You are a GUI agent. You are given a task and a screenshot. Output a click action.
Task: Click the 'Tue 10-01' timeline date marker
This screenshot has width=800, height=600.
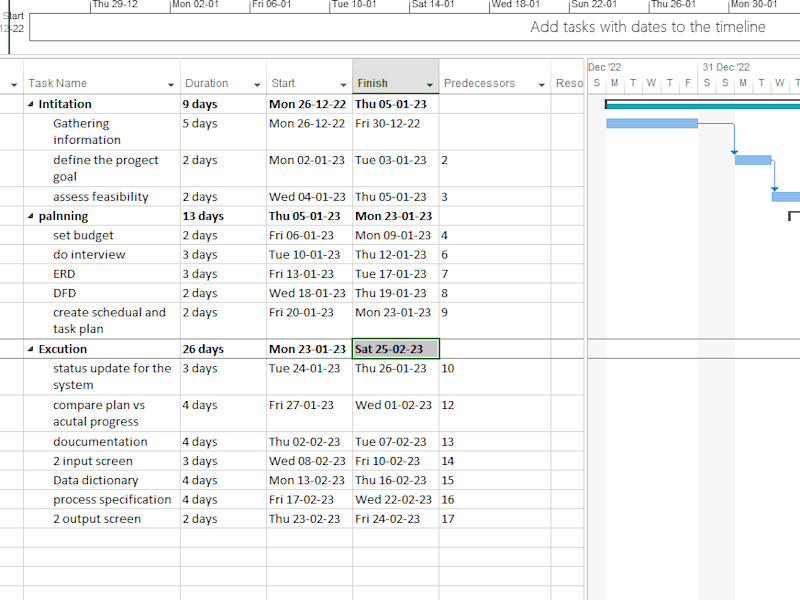pyautogui.click(x=354, y=5)
